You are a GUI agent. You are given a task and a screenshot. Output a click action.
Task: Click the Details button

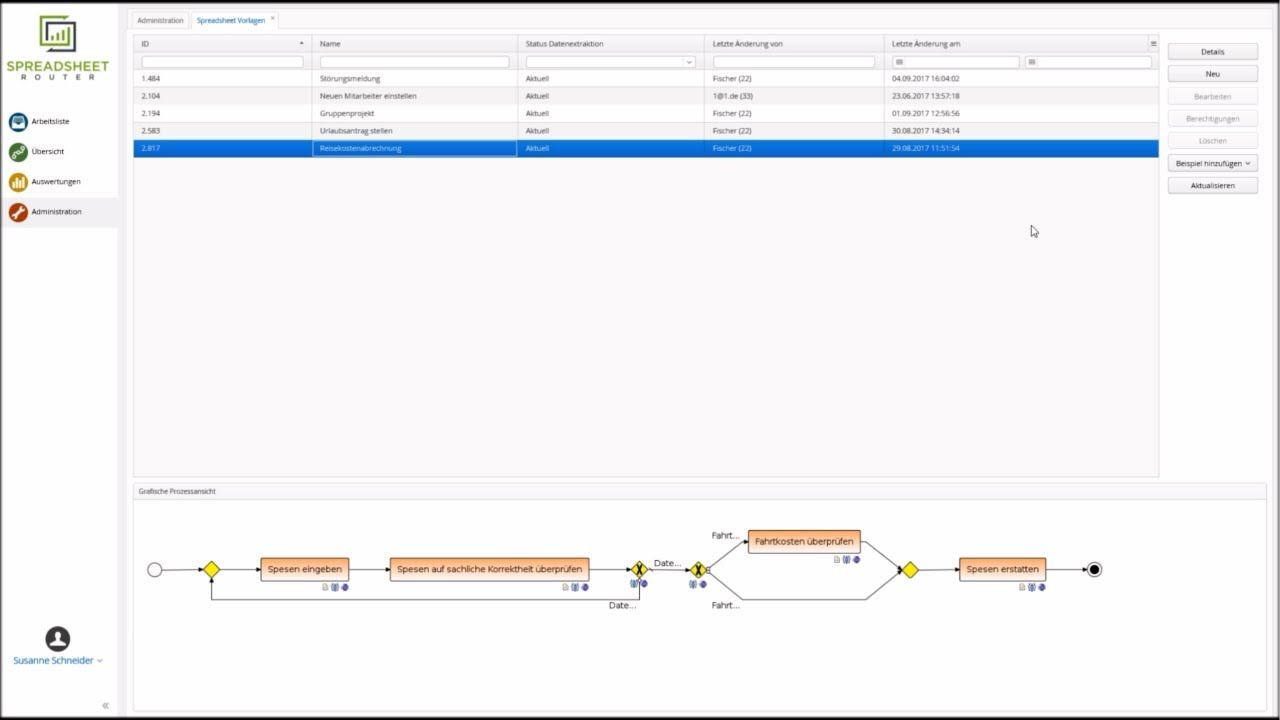tap(1213, 52)
